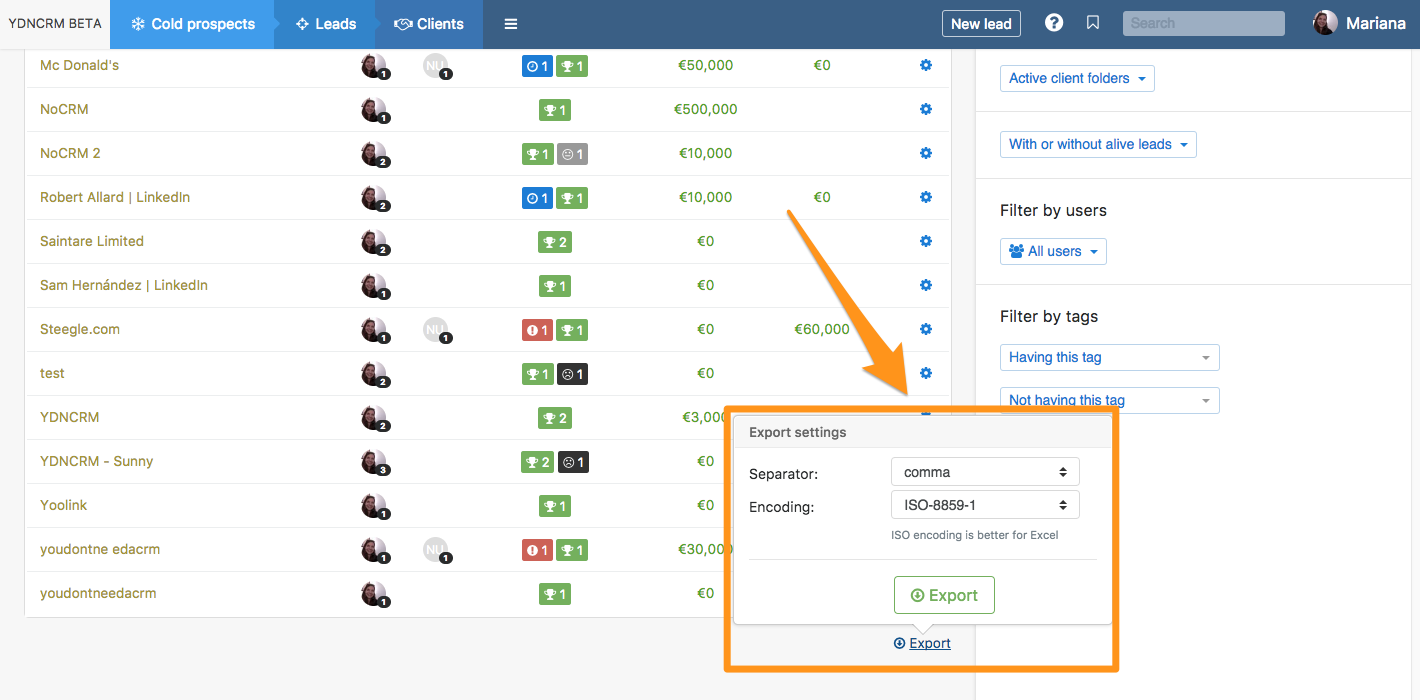This screenshot has width=1420, height=700.
Task: Open the help question mark icon
Action: (1053, 23)
